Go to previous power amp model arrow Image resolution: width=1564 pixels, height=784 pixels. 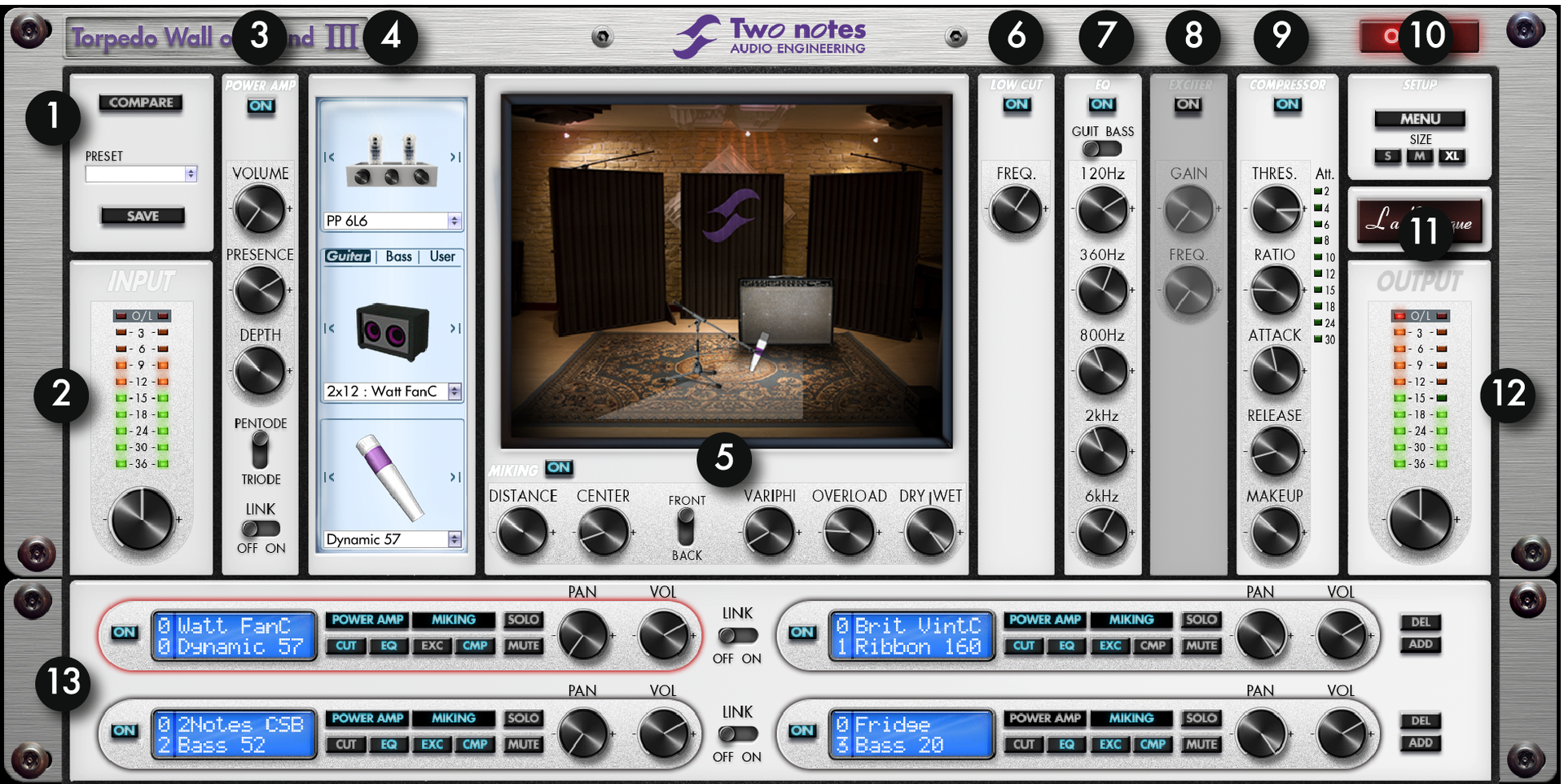(329, 157)
